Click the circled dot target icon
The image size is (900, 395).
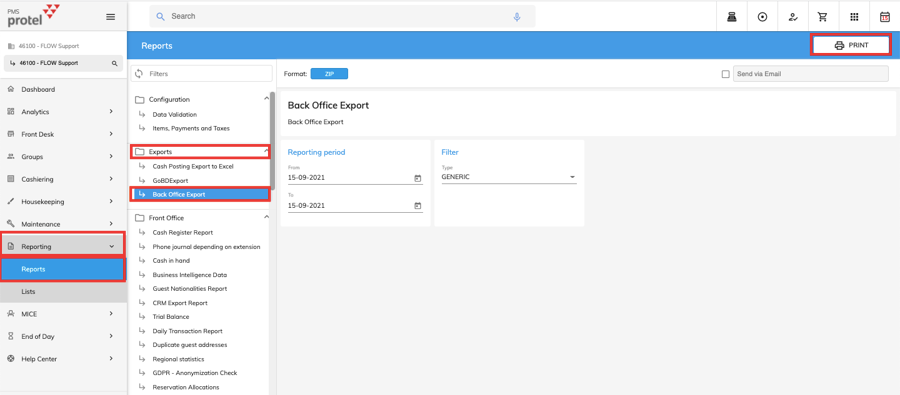pyautogui.click(x=763, y=17)
